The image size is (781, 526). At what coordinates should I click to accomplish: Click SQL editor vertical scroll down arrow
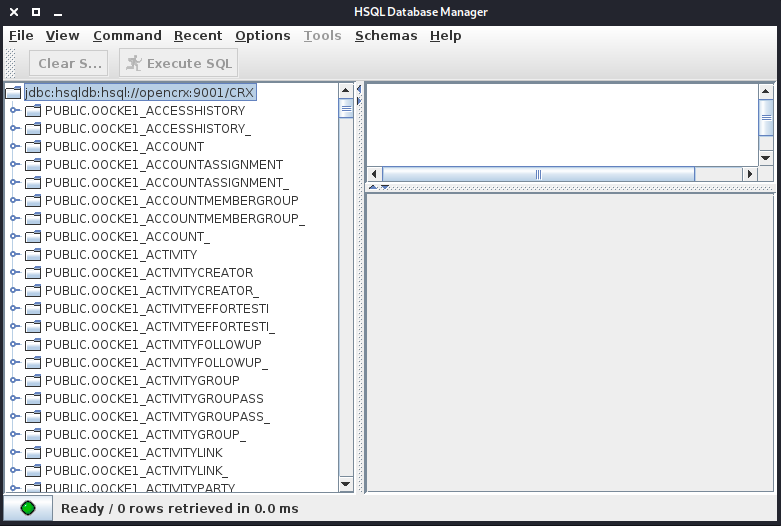click(x=766, y=158)
